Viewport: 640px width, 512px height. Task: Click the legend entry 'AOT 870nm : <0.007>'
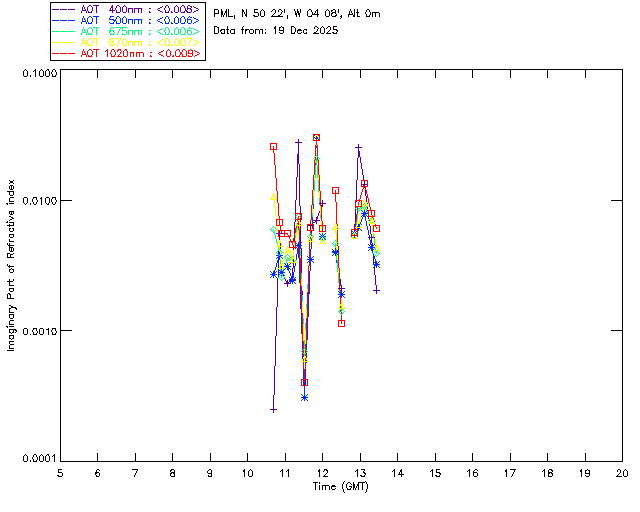pos(140,42)
